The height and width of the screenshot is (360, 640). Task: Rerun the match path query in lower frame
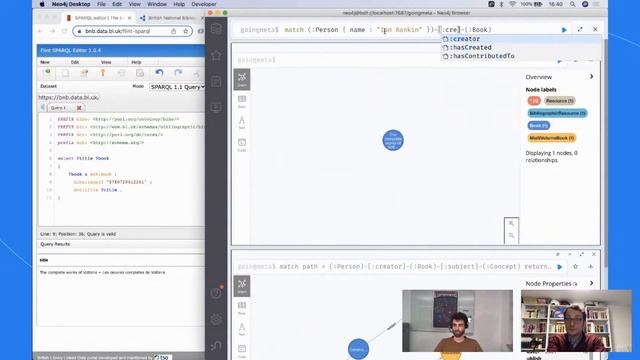(x=560, y=267)
